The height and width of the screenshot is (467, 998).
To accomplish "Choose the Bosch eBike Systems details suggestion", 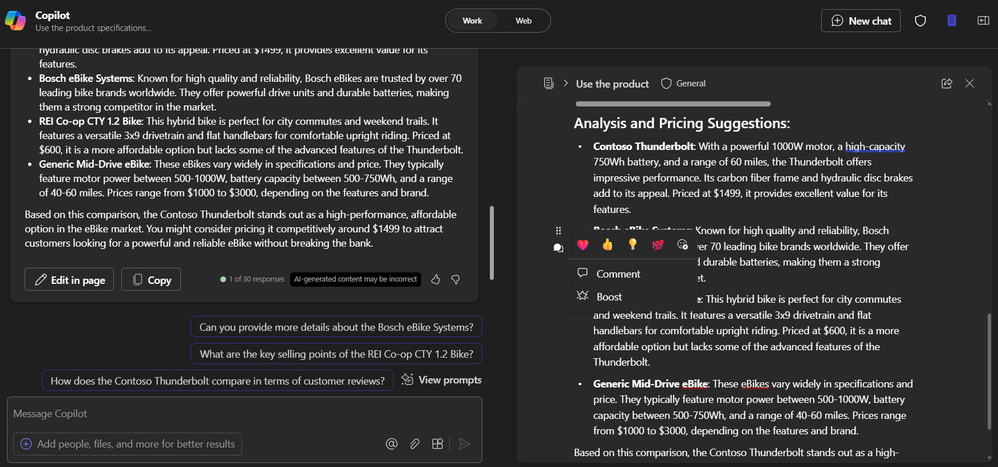I will pos(336,328).
